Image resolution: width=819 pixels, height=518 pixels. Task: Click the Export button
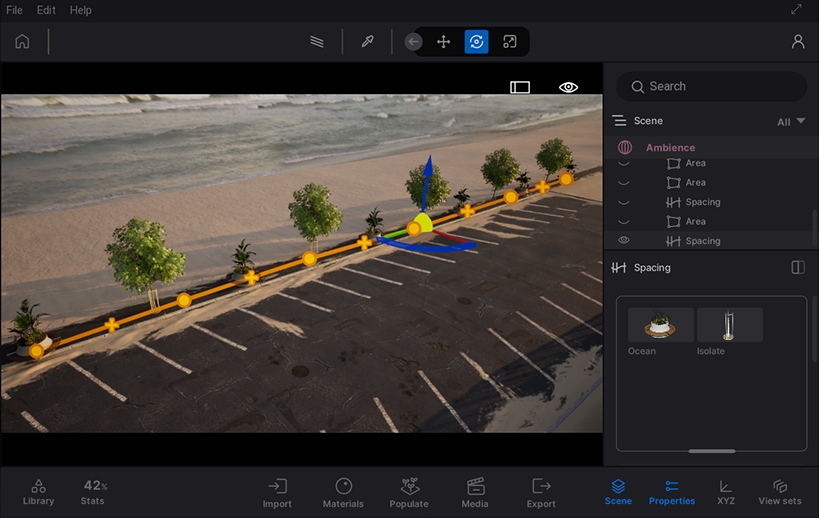tap(541, 491)
